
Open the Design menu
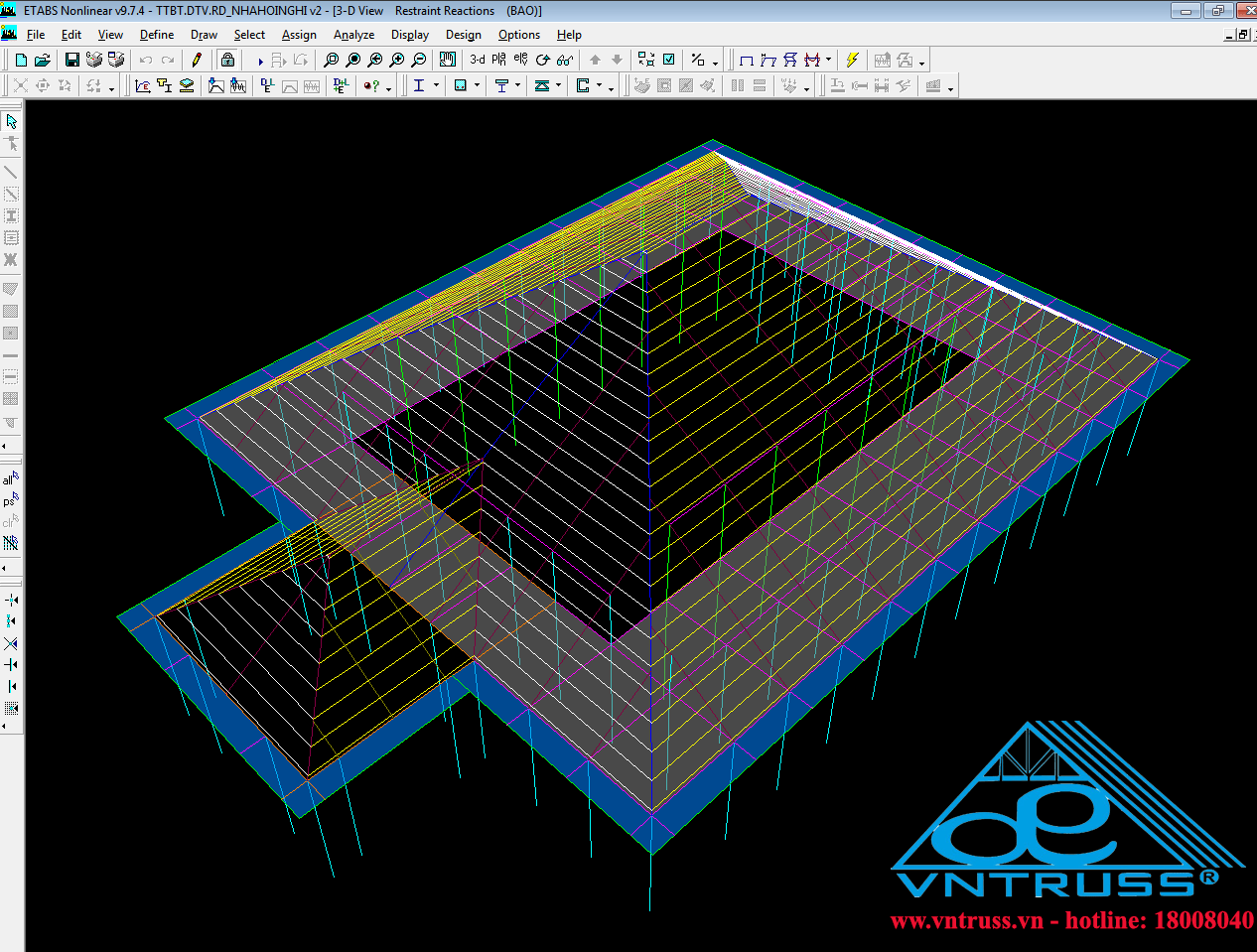pos(464,35)
